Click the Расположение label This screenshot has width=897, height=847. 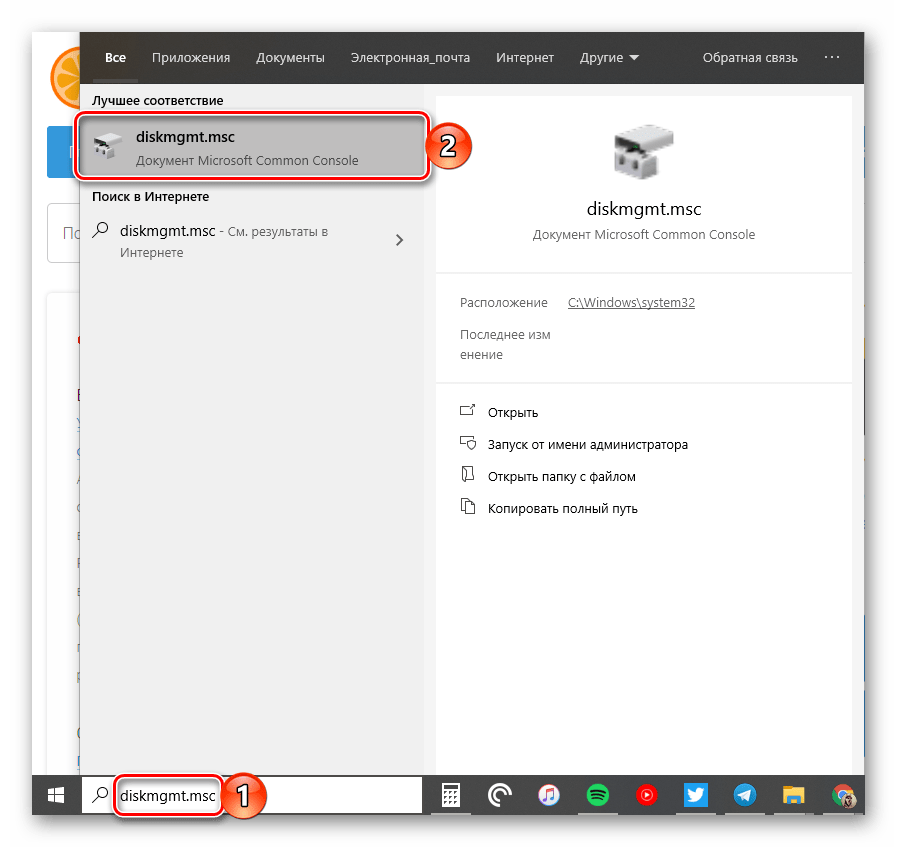pyautogui.click(x=503, y=303)
